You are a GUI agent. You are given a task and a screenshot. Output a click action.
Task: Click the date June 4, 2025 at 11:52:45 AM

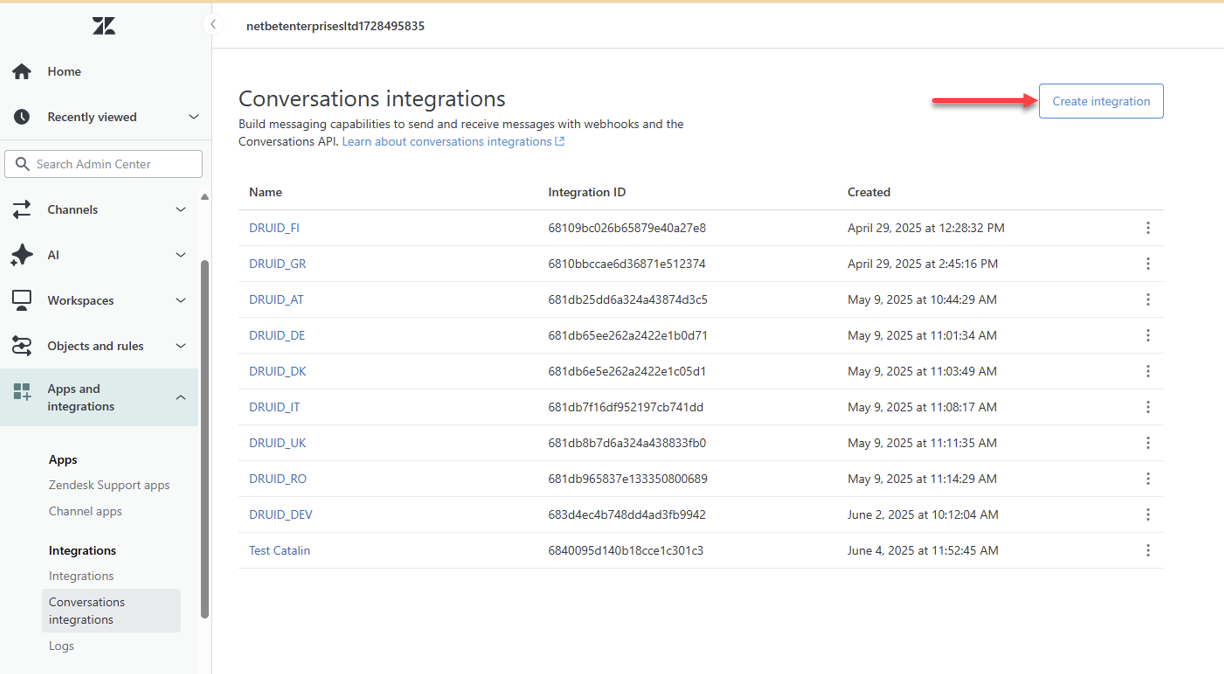point(923,550)
